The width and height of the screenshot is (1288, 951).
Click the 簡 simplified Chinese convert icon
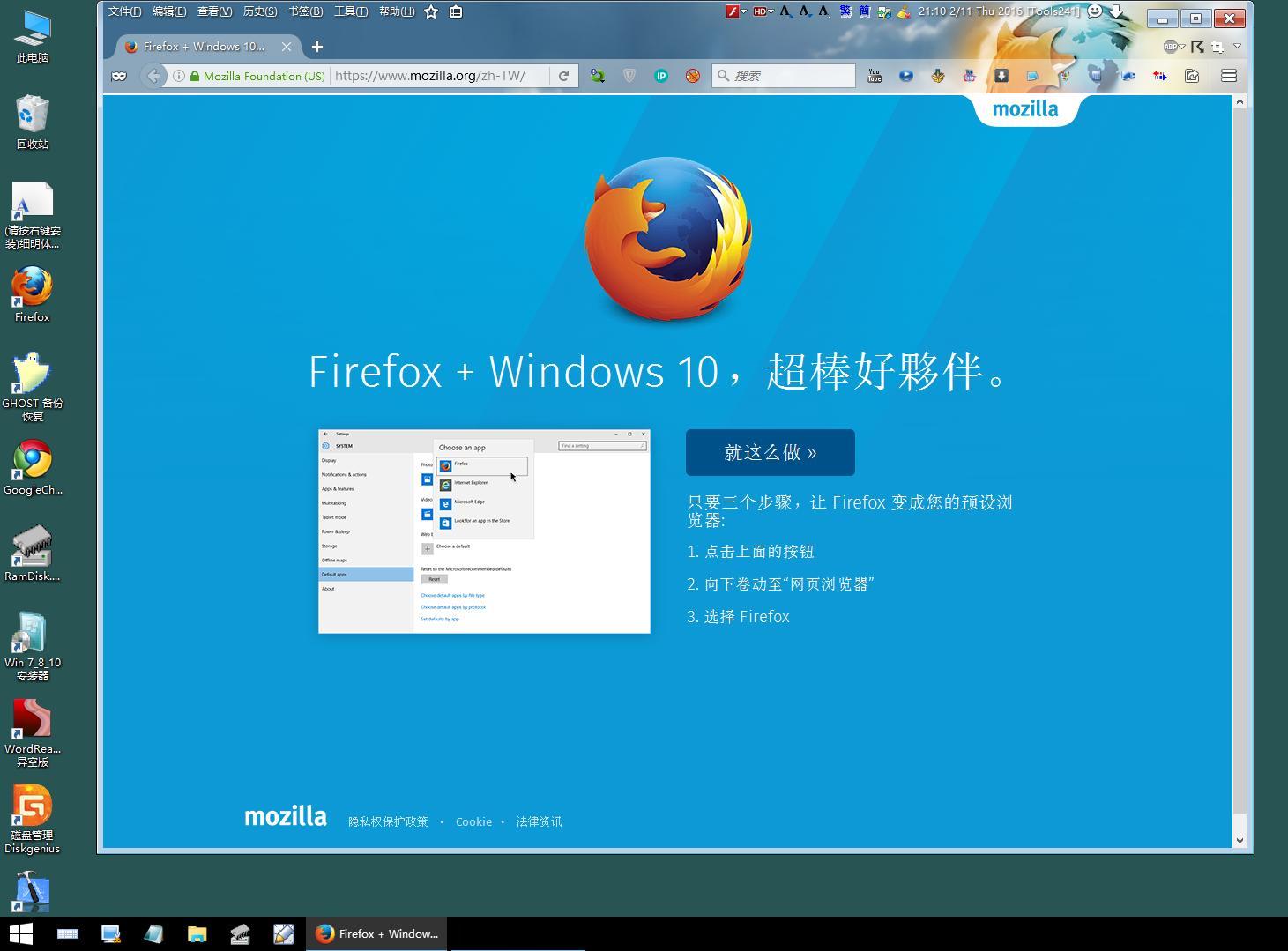tap(865, 11)
